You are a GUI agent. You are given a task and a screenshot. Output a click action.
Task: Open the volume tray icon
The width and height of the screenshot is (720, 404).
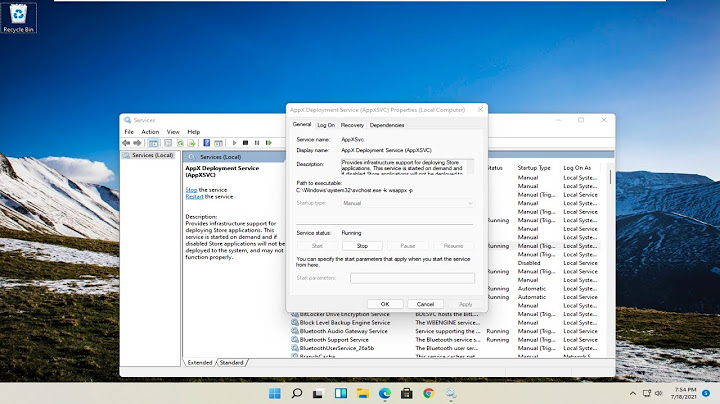point(658,393)
